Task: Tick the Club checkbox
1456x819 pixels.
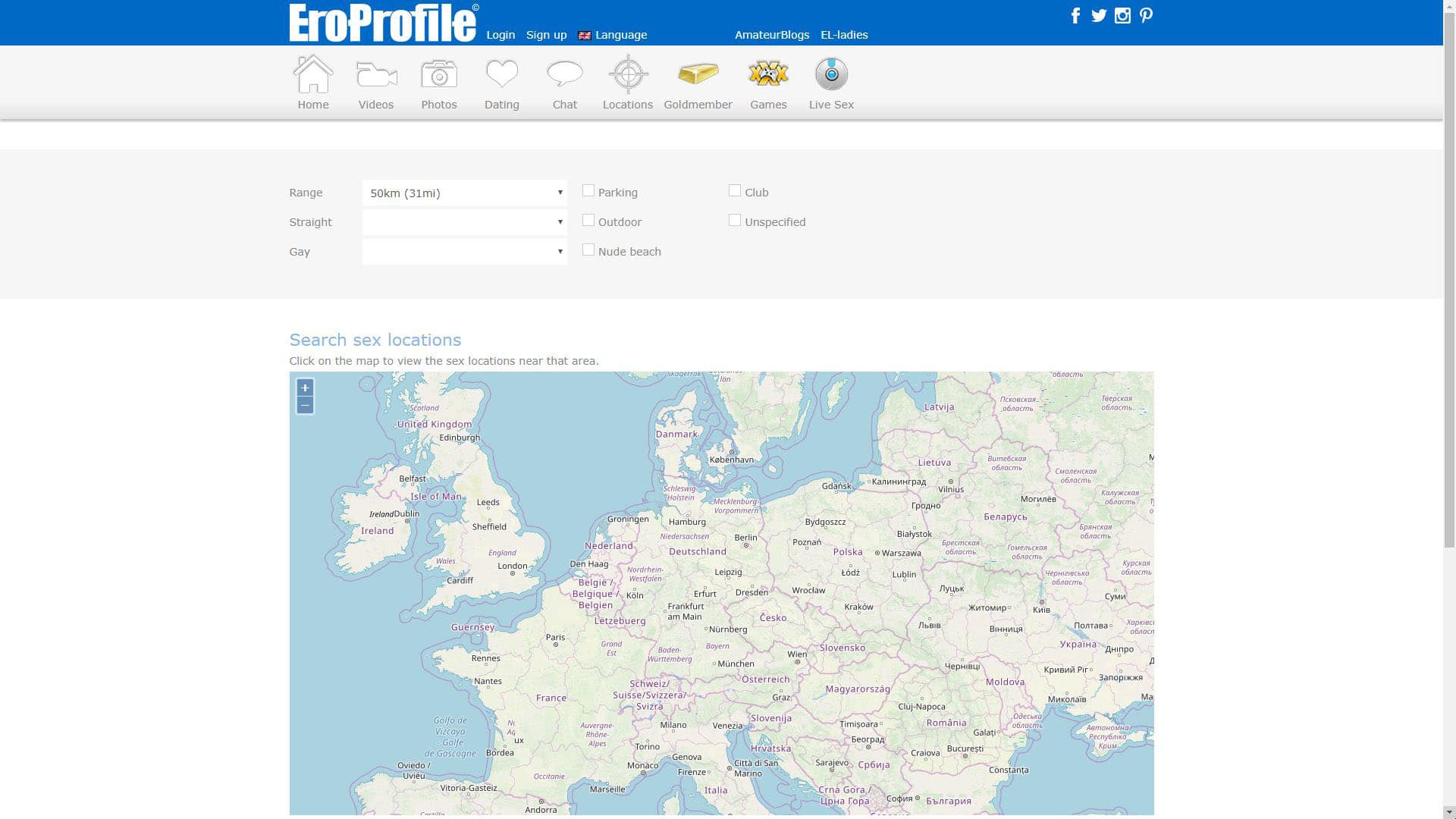Action: pyautogui.click(x=735, y=191)
